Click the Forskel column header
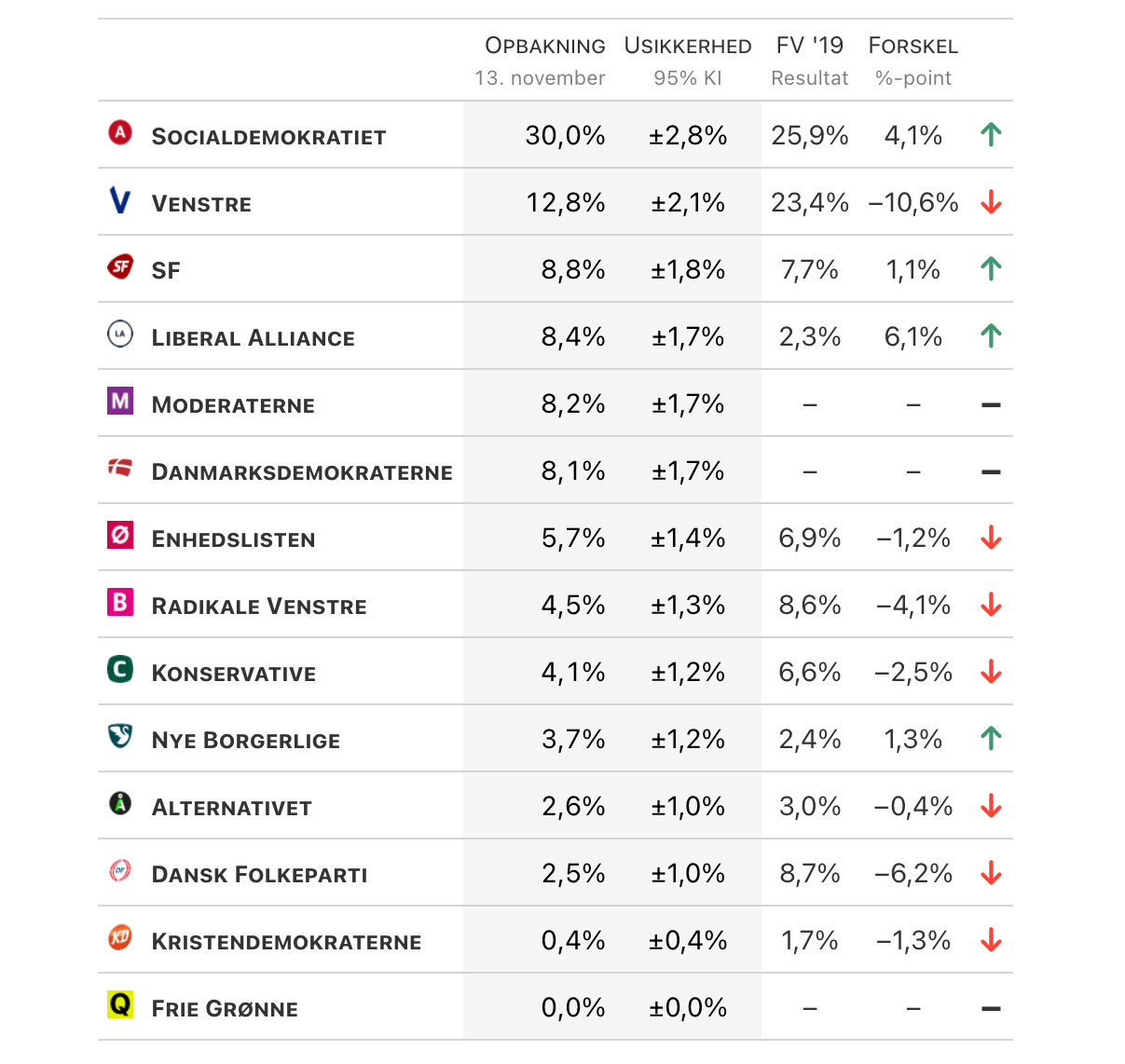Image resolution: width=1125 pixels, height=1064 pixels. [912, 46]
